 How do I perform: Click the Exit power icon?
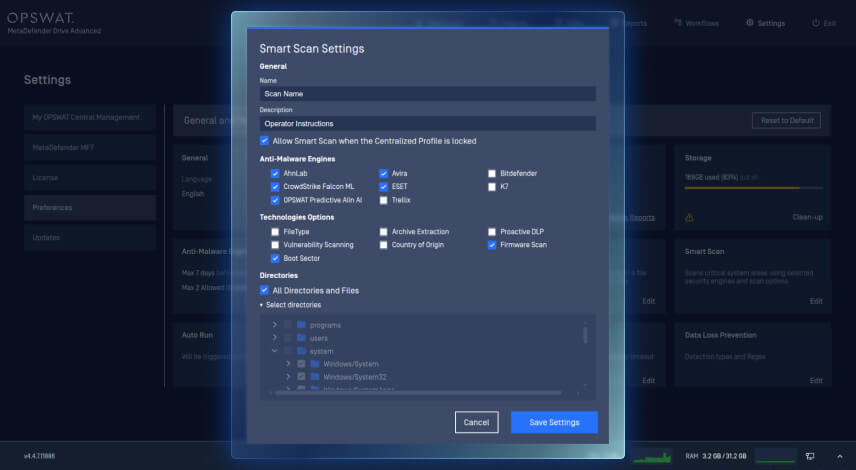pos(816,23)
